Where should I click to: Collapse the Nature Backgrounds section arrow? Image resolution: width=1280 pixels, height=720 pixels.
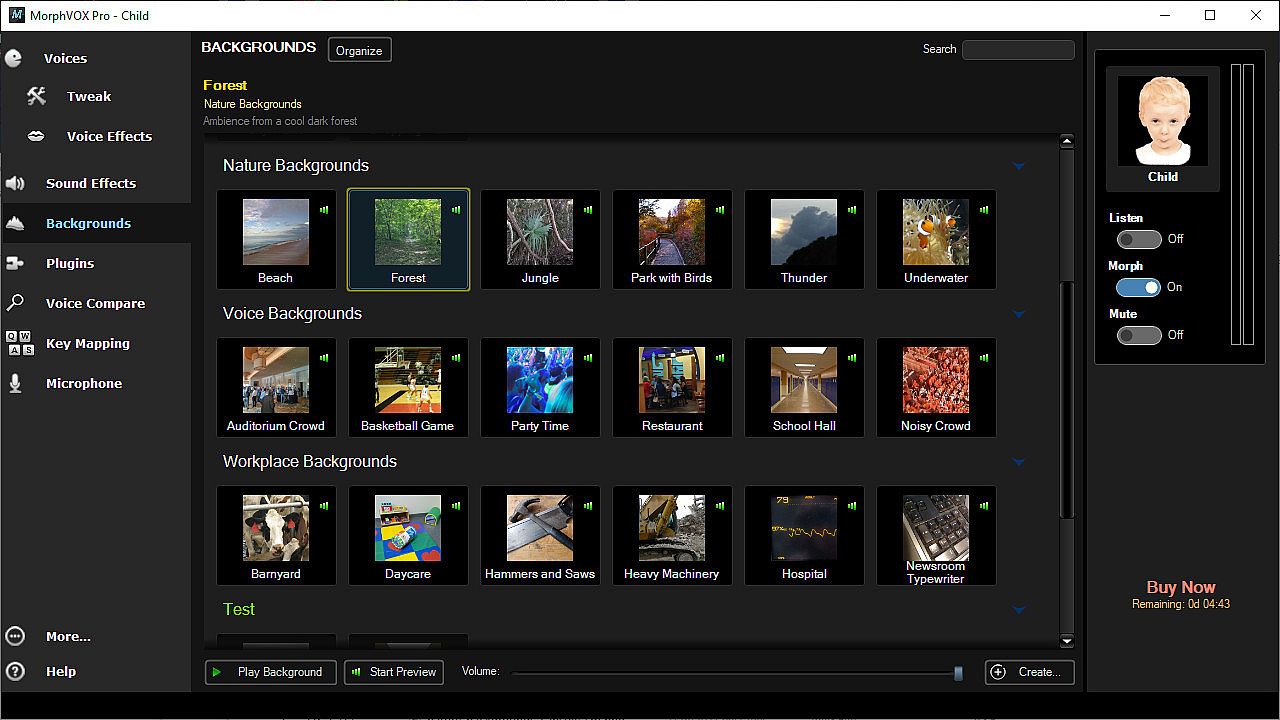click(1018, 166)
